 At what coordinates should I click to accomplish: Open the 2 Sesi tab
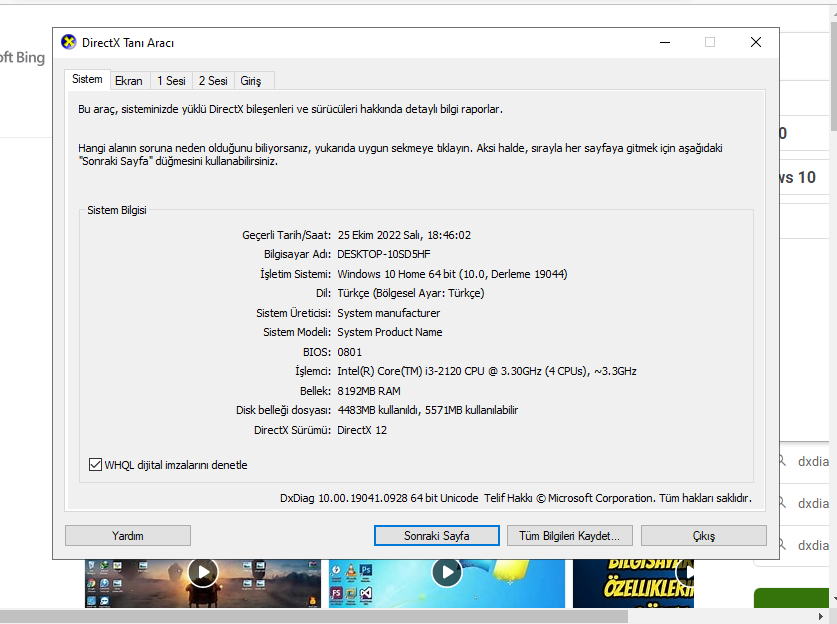coord(213,81)
